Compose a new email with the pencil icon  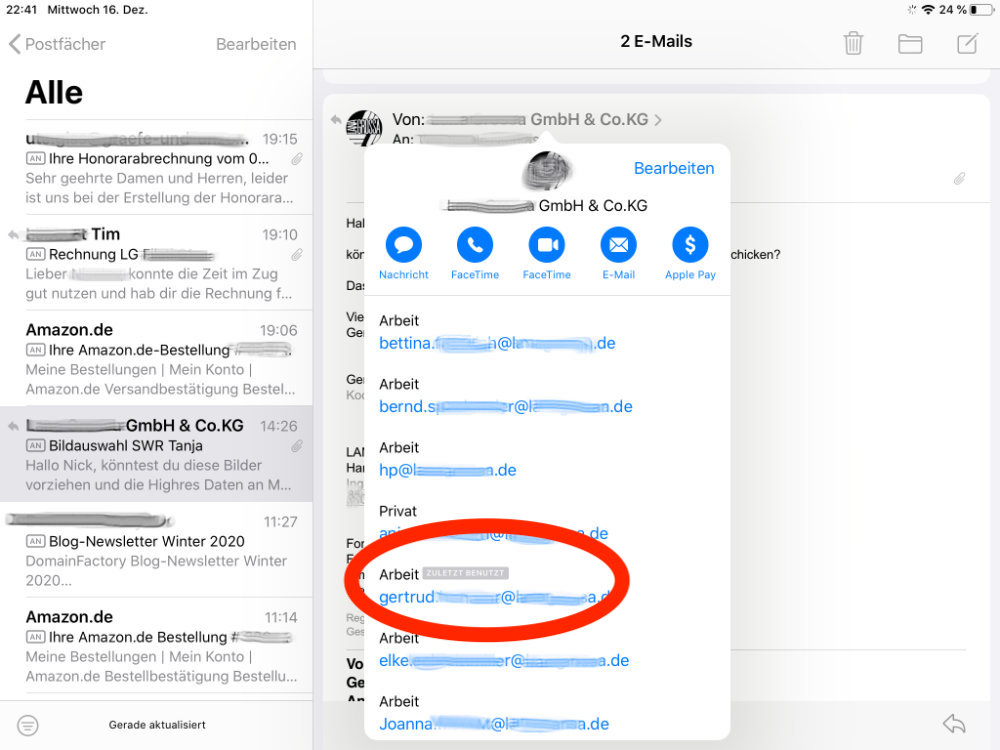tap(967, 43)
